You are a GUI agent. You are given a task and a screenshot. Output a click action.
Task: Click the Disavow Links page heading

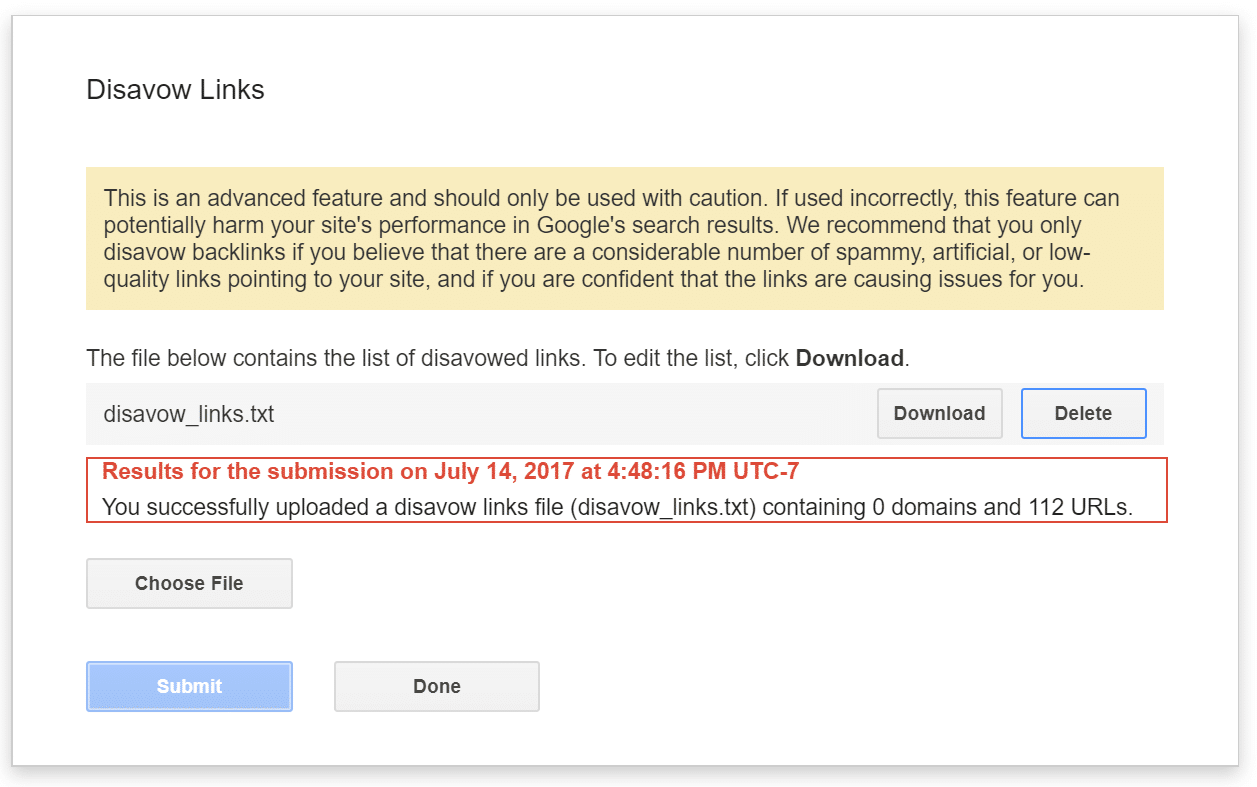pos(174,90)
